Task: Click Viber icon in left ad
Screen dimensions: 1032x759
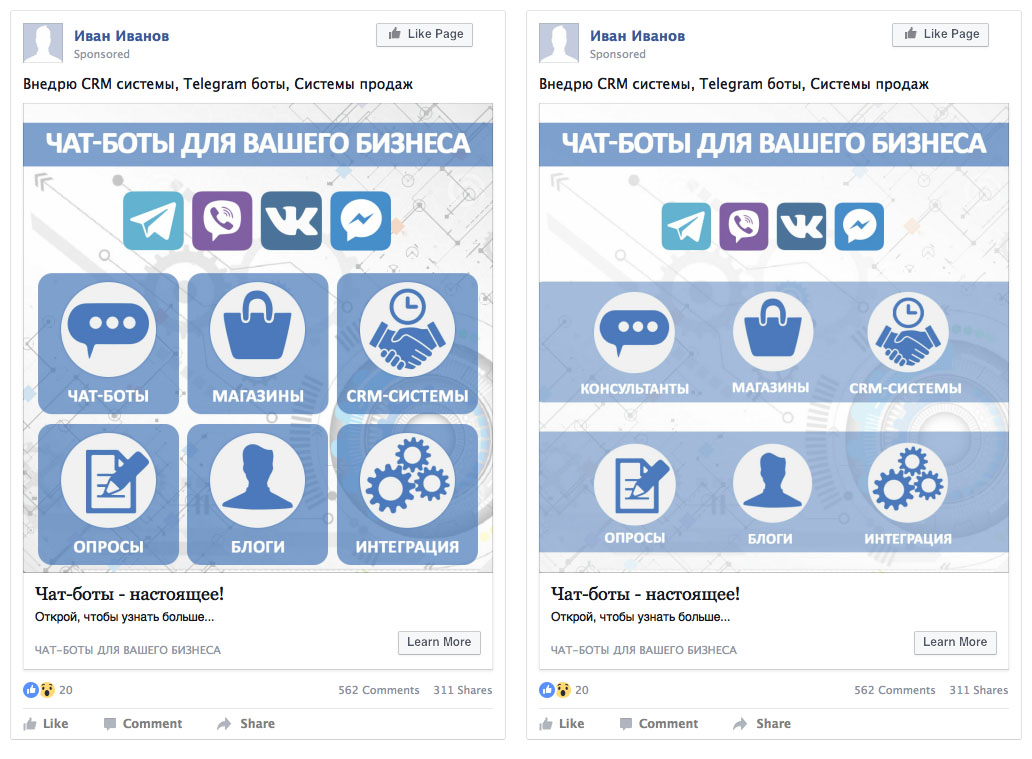Action: [x=222, y=221]
